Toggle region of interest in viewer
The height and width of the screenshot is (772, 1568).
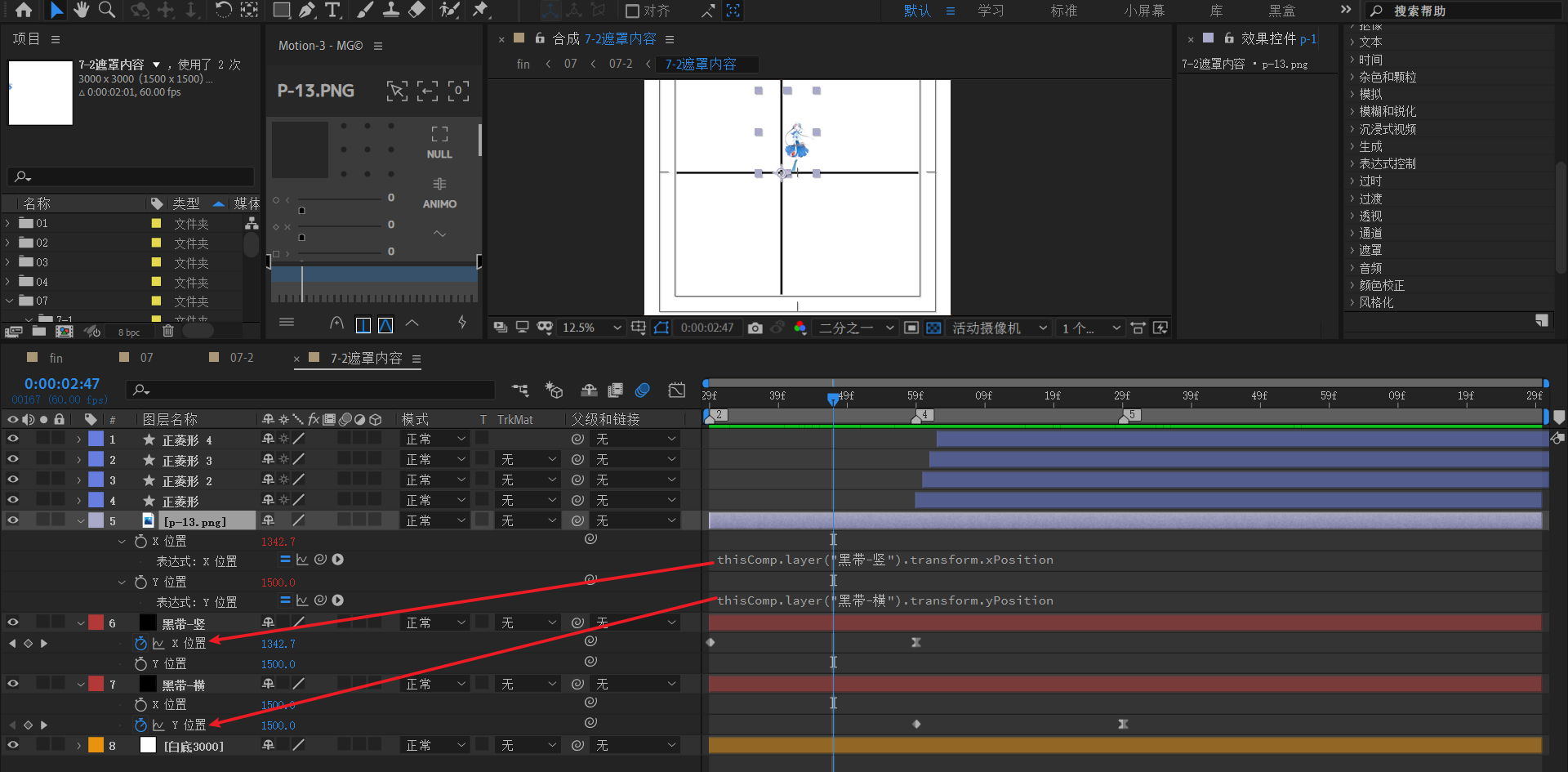coord(911,328)
